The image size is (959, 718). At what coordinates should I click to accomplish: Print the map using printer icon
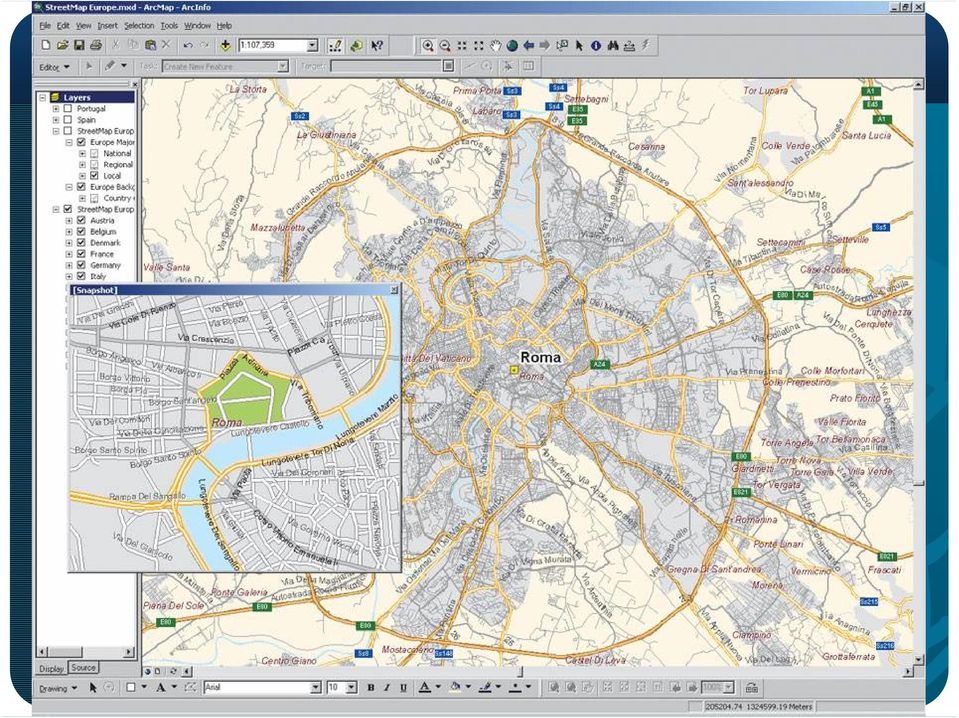pyautogui.click(x=96, y=45)
